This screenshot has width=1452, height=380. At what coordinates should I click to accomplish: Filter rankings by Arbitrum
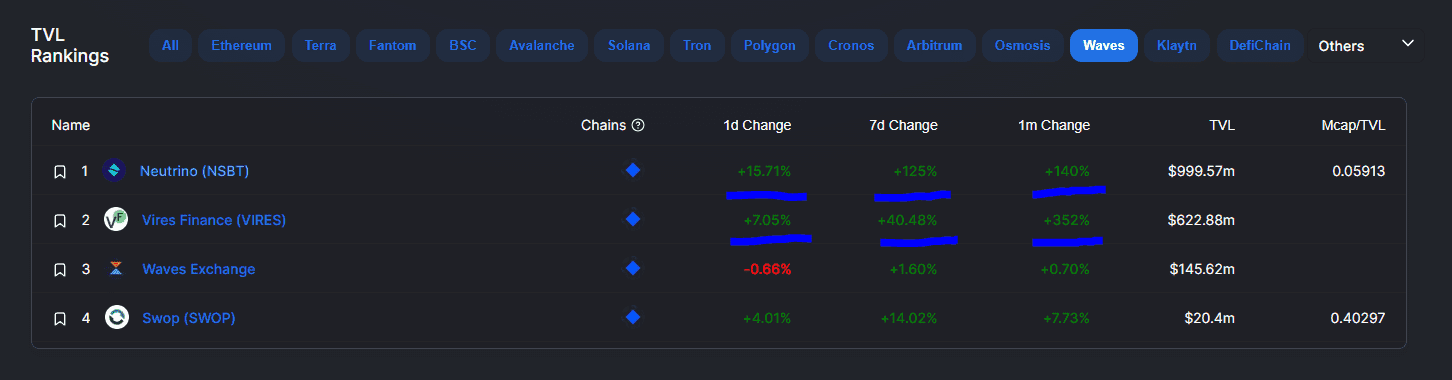(x=934, y=45)
